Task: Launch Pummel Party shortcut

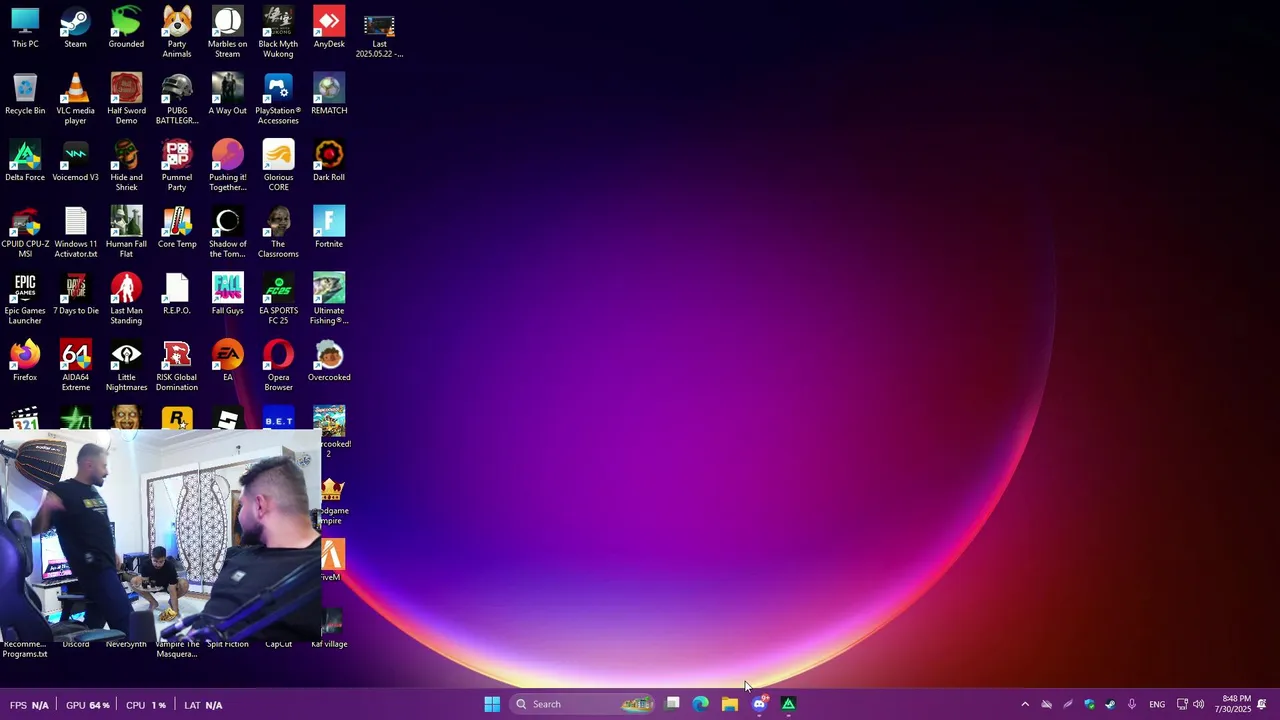Action: point(177,166)
